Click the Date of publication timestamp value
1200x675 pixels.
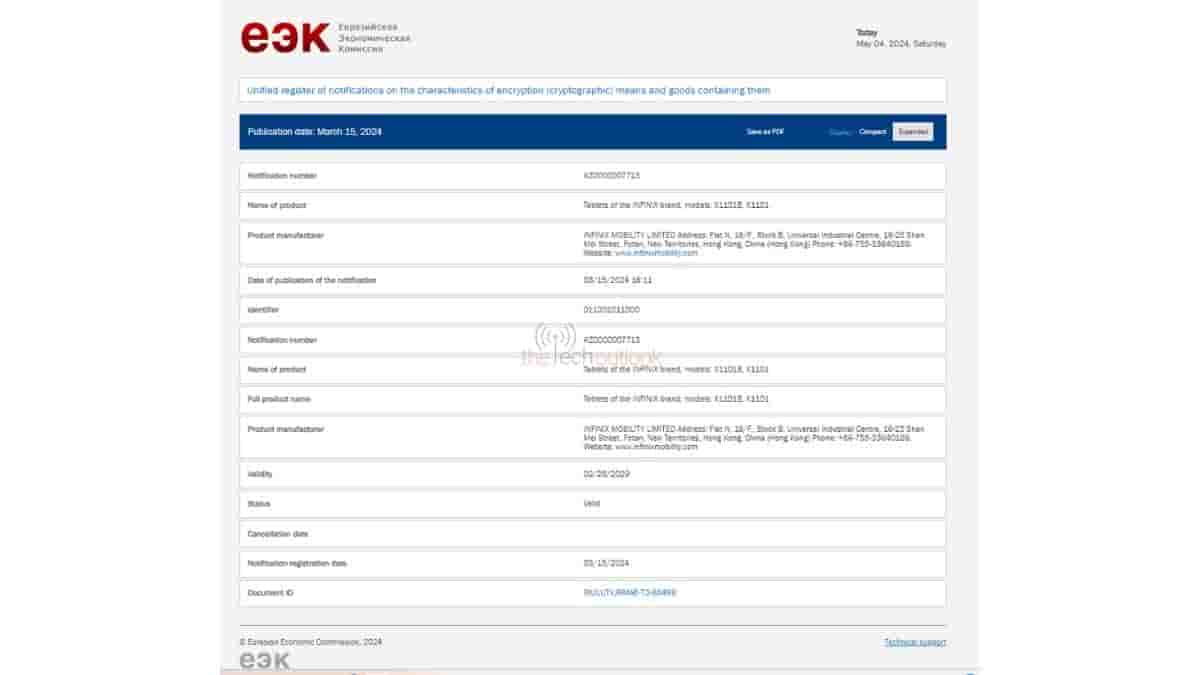pos(617,280)
